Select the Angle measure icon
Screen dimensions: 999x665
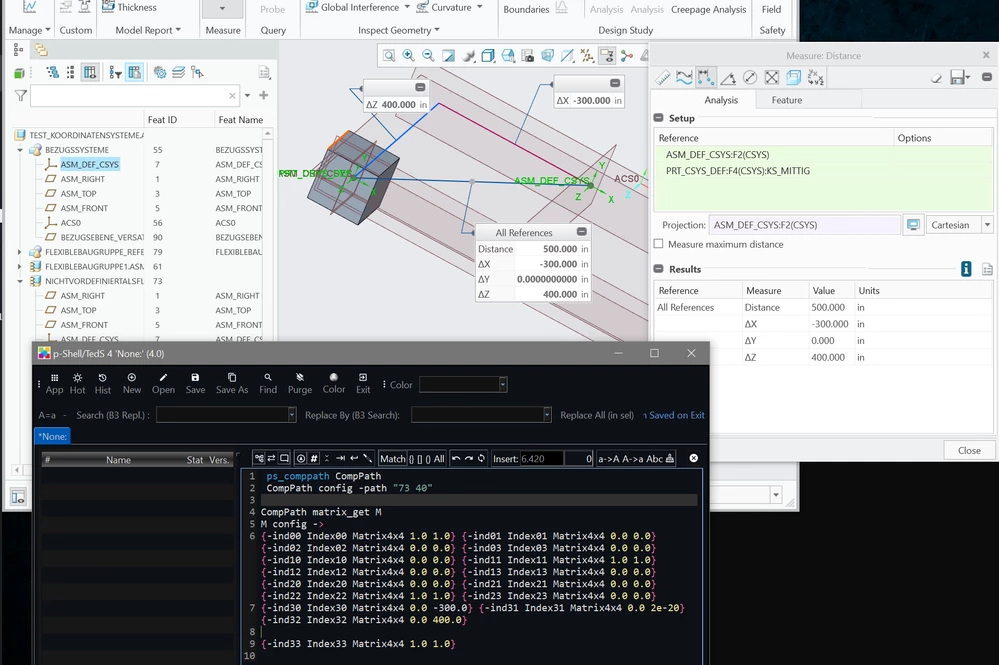pyautogui.click(x=728, y=78)
